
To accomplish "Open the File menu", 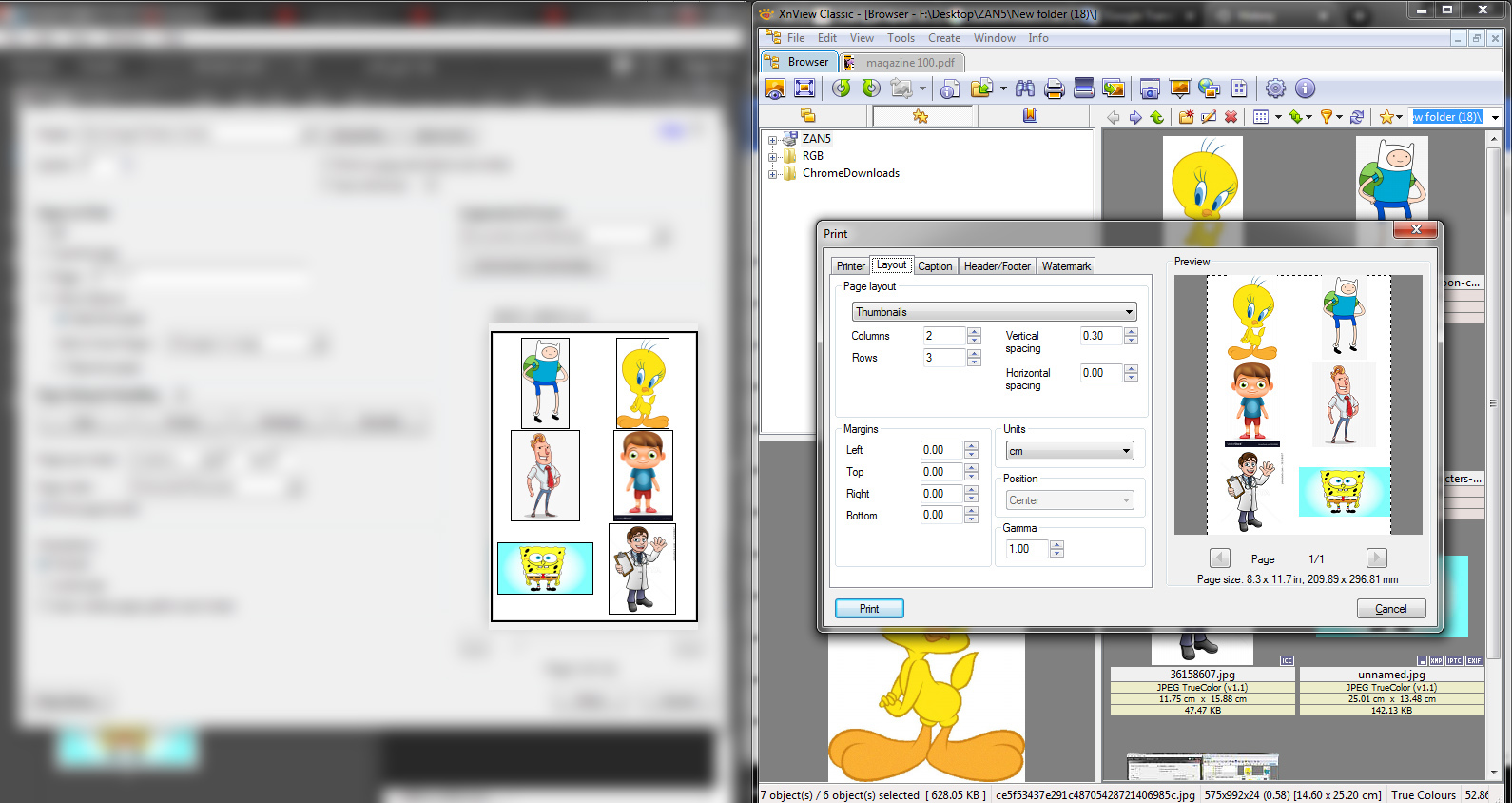I will (796, 38).
